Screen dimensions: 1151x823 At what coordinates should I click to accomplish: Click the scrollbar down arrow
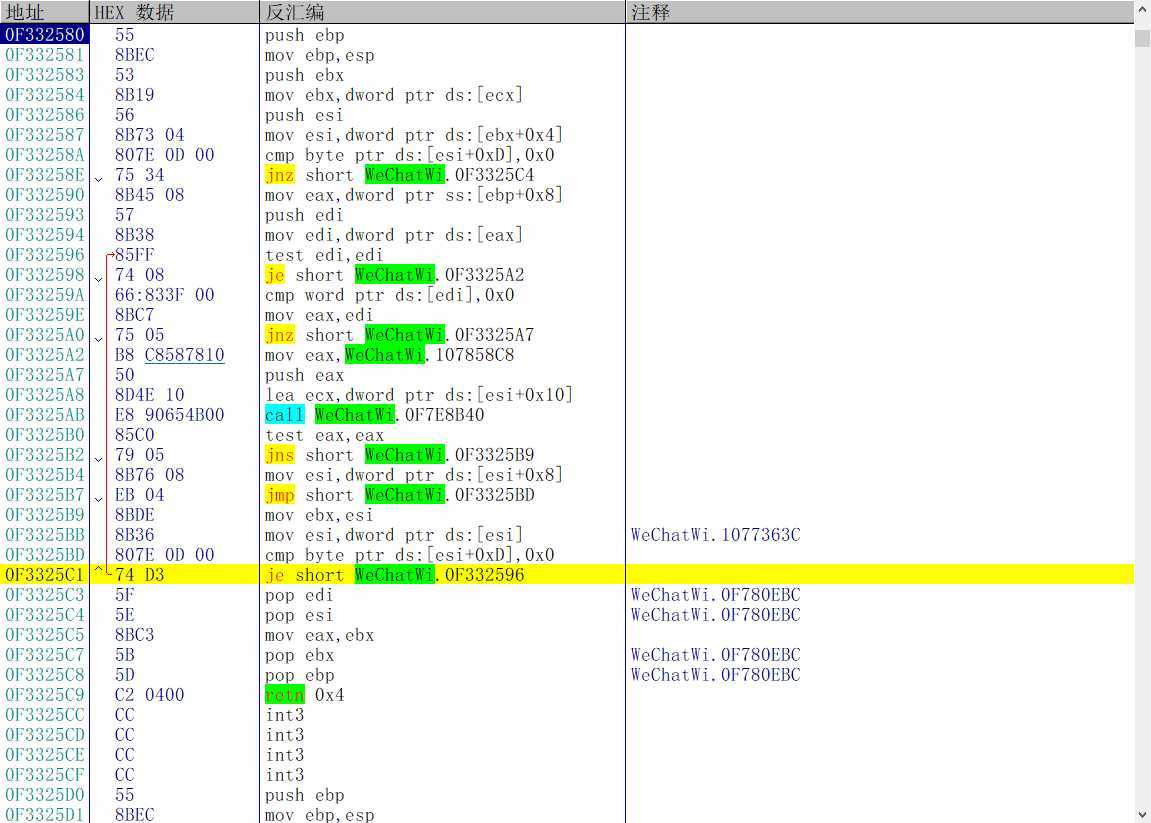[x=1142, y=814]
